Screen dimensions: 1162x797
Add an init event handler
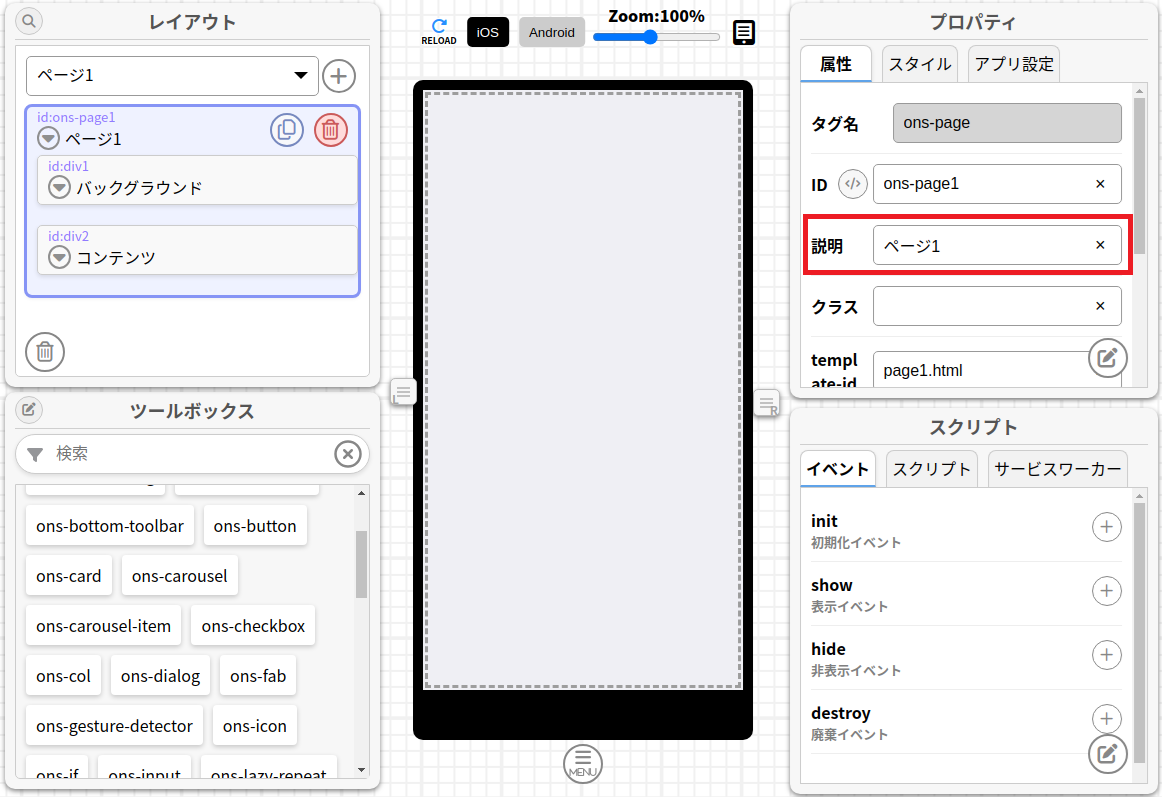(1106, 527)
